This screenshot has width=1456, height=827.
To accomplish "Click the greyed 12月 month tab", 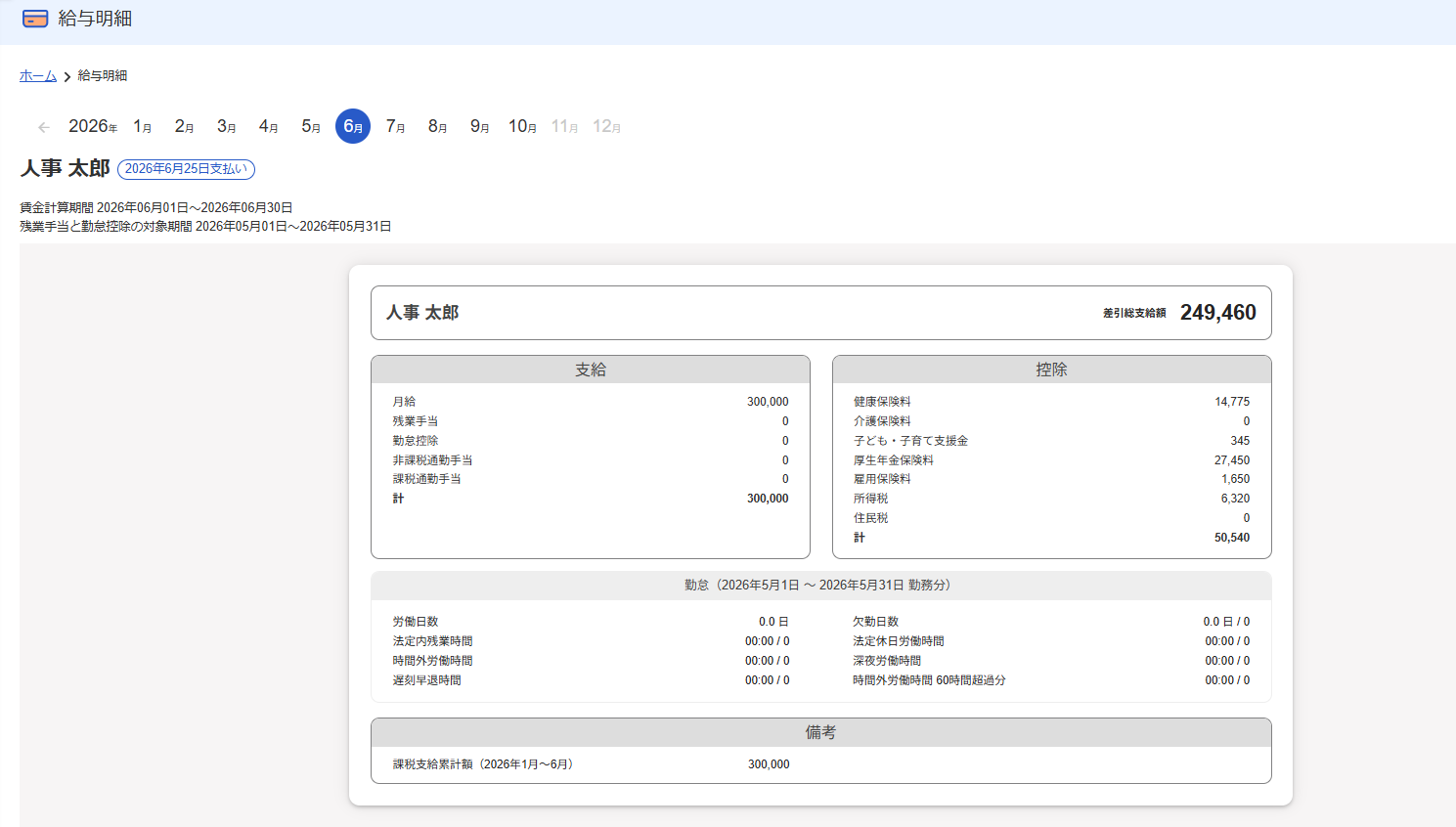I will point(606,126).
